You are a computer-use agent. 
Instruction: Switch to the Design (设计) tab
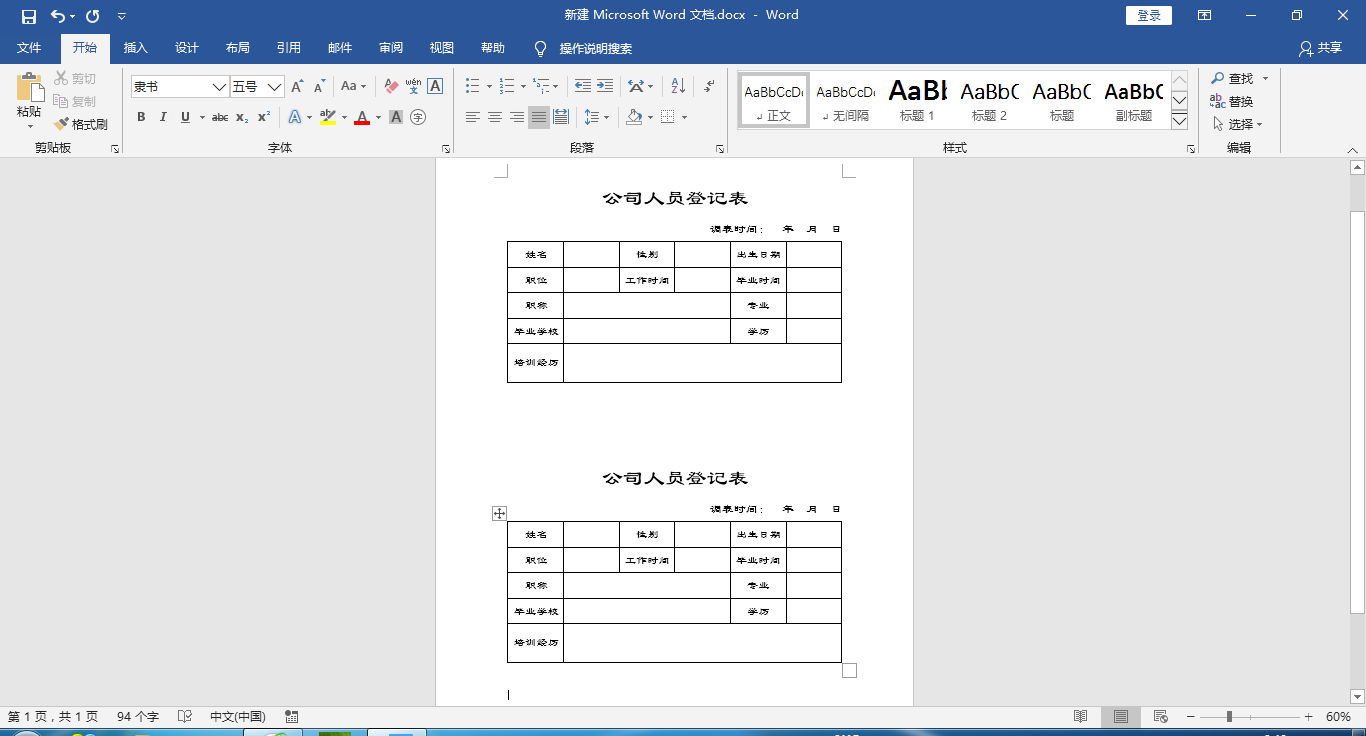[187, 48]
